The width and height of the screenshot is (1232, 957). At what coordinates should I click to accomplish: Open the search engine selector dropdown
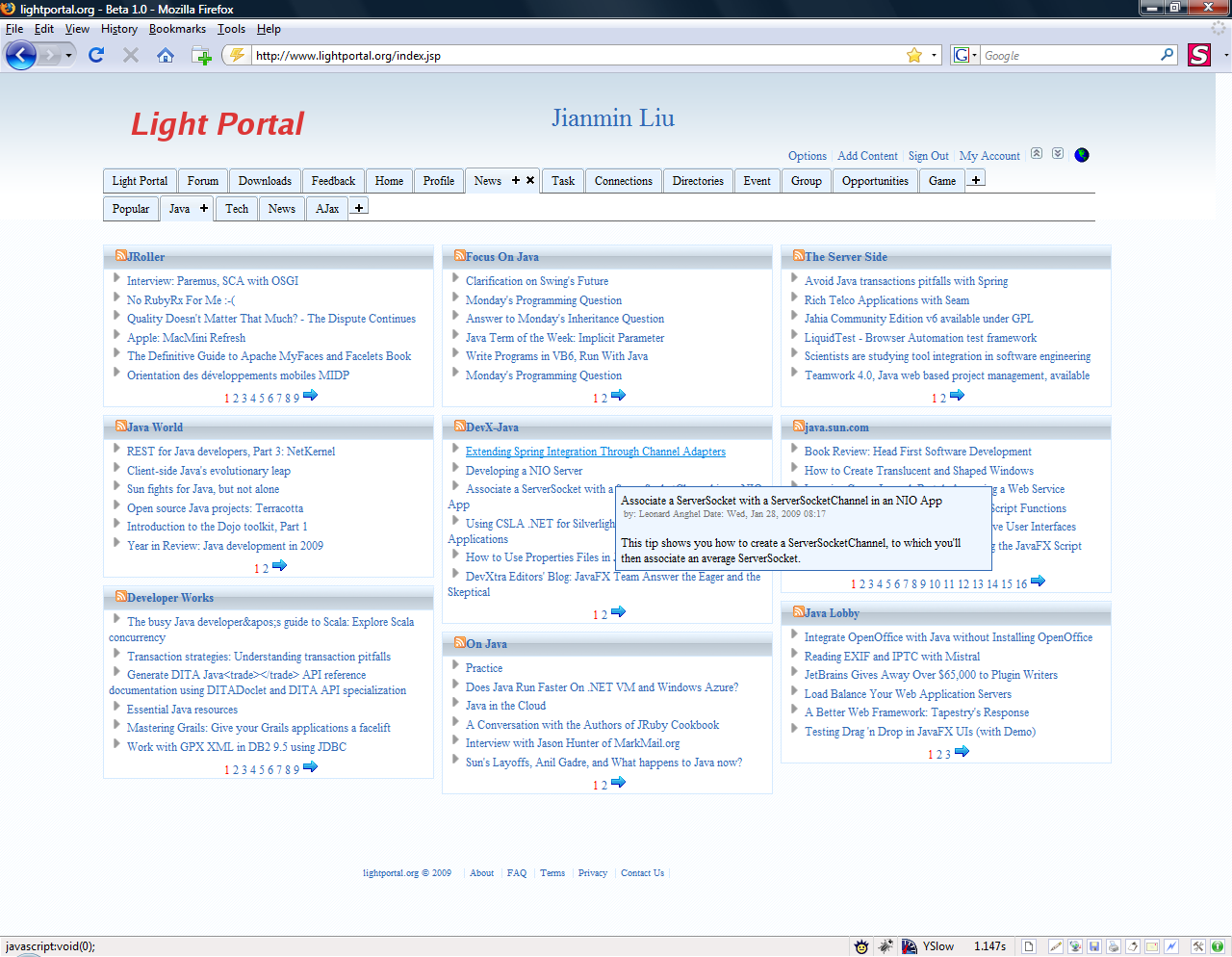click(x=965, y=55)
